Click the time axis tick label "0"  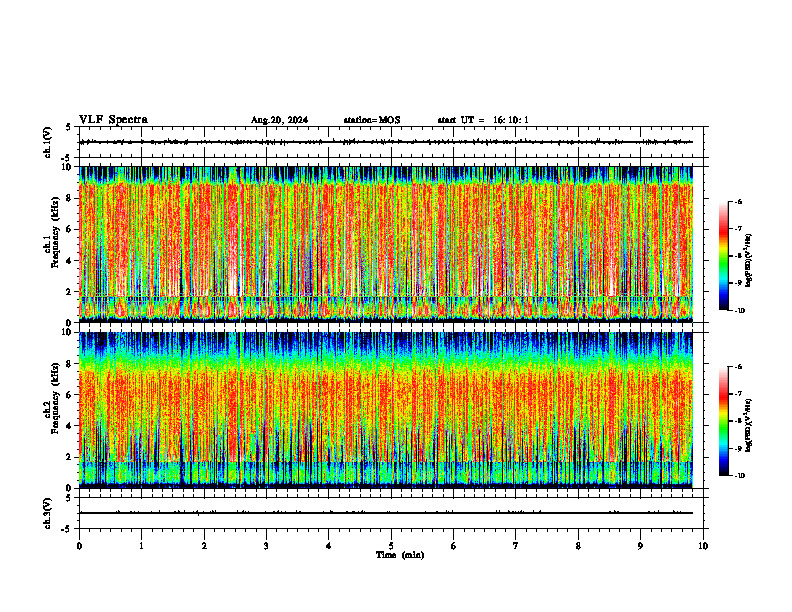coord(79,546)
